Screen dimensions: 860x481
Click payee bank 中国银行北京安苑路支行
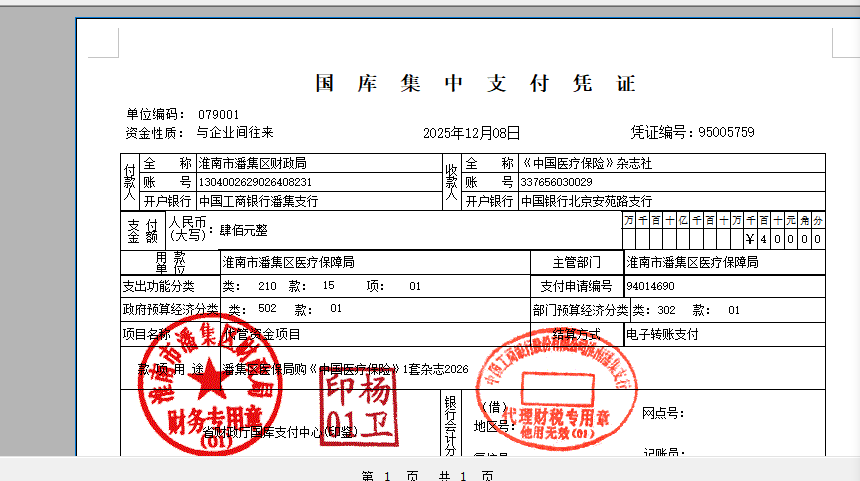tap(586, 201)
